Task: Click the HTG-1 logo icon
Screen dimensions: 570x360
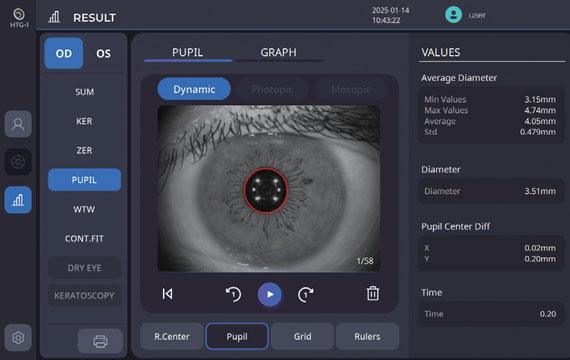Action: coord(19,18)
